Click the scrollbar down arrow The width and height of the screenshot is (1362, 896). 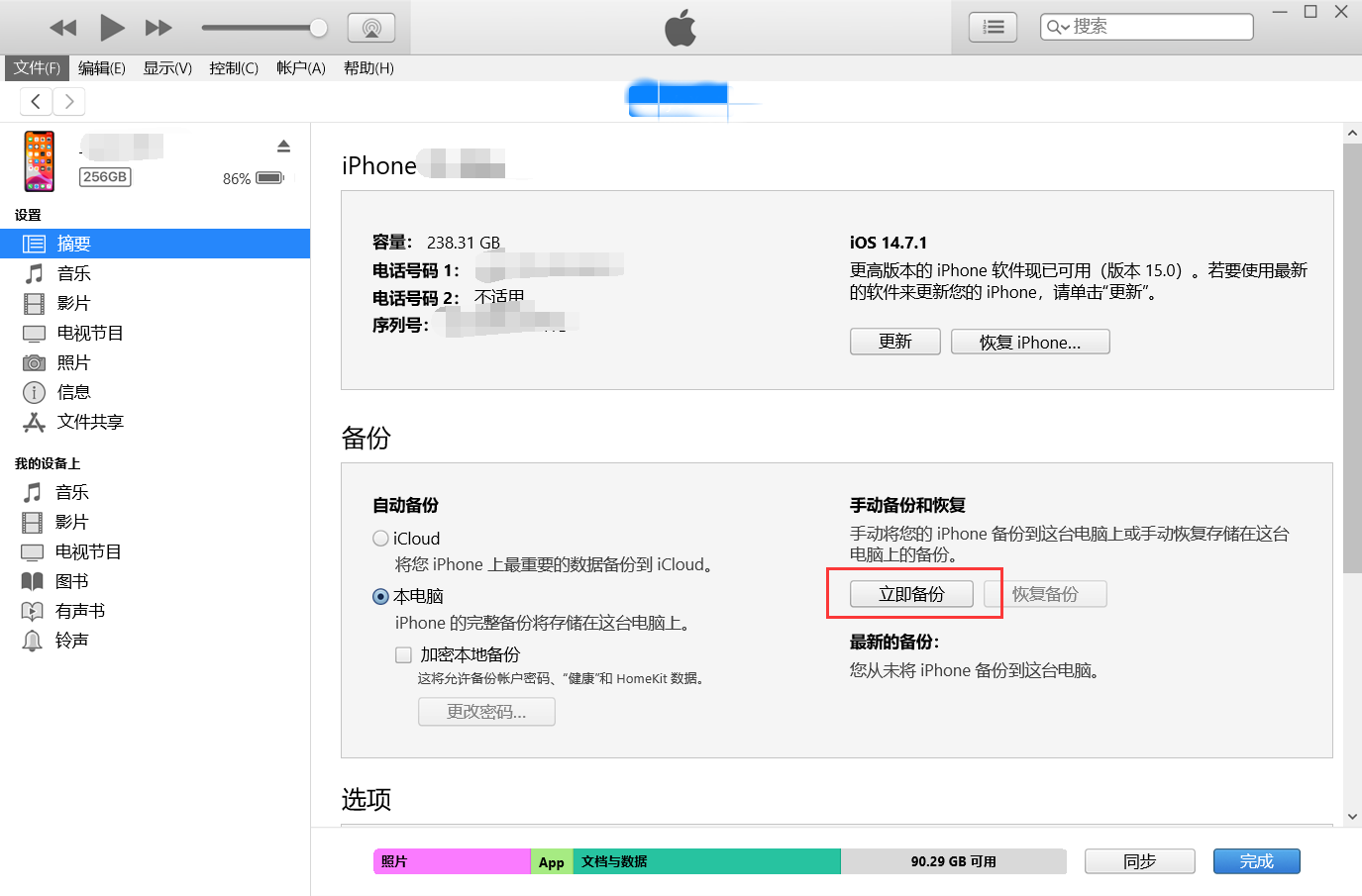tap(1352, 817)
